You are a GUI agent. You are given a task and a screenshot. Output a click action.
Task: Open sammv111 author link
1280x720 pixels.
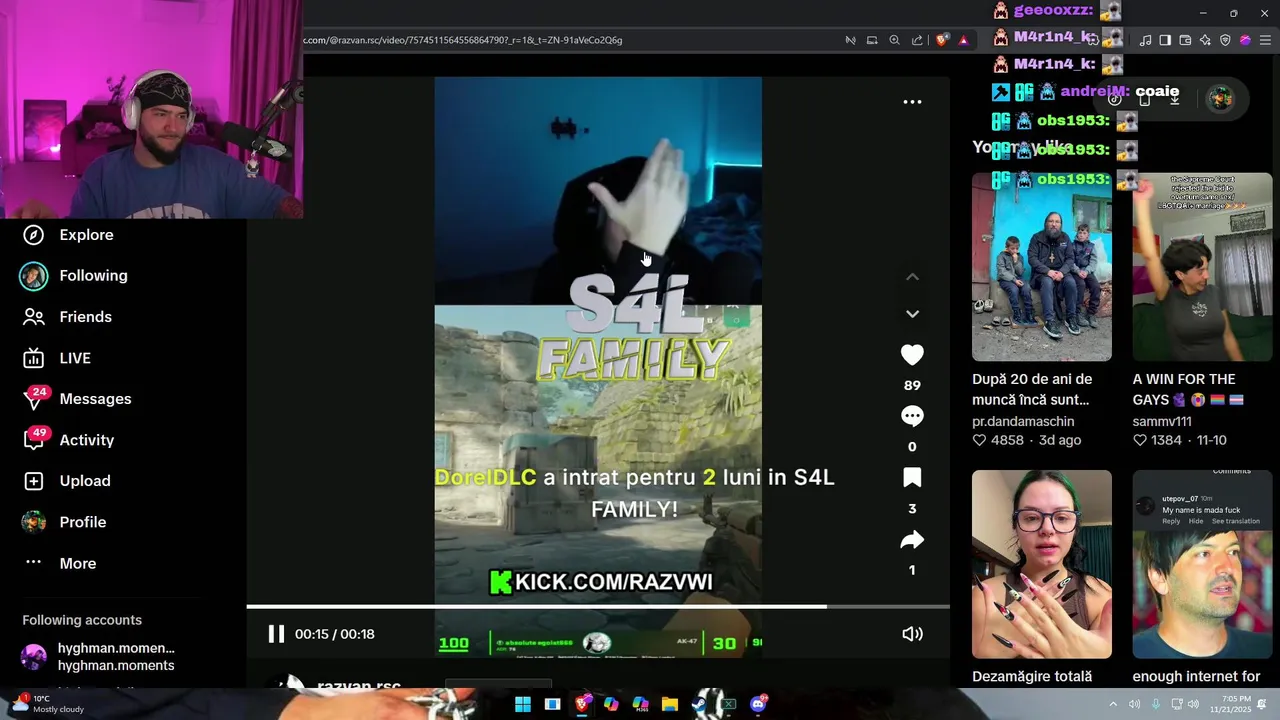pyautogui.click(x=1162, y=422)
